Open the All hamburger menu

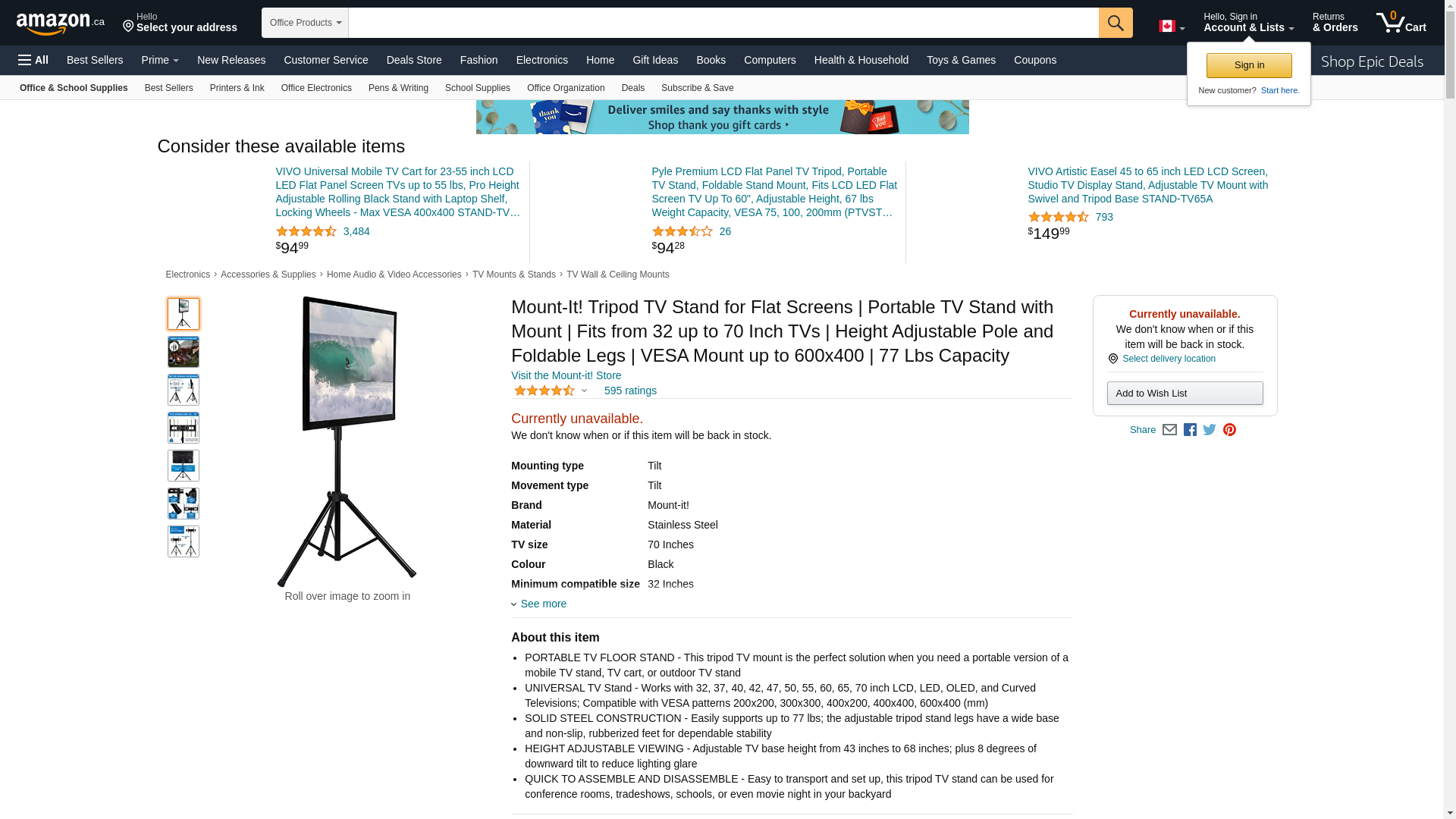click(33, 60)
